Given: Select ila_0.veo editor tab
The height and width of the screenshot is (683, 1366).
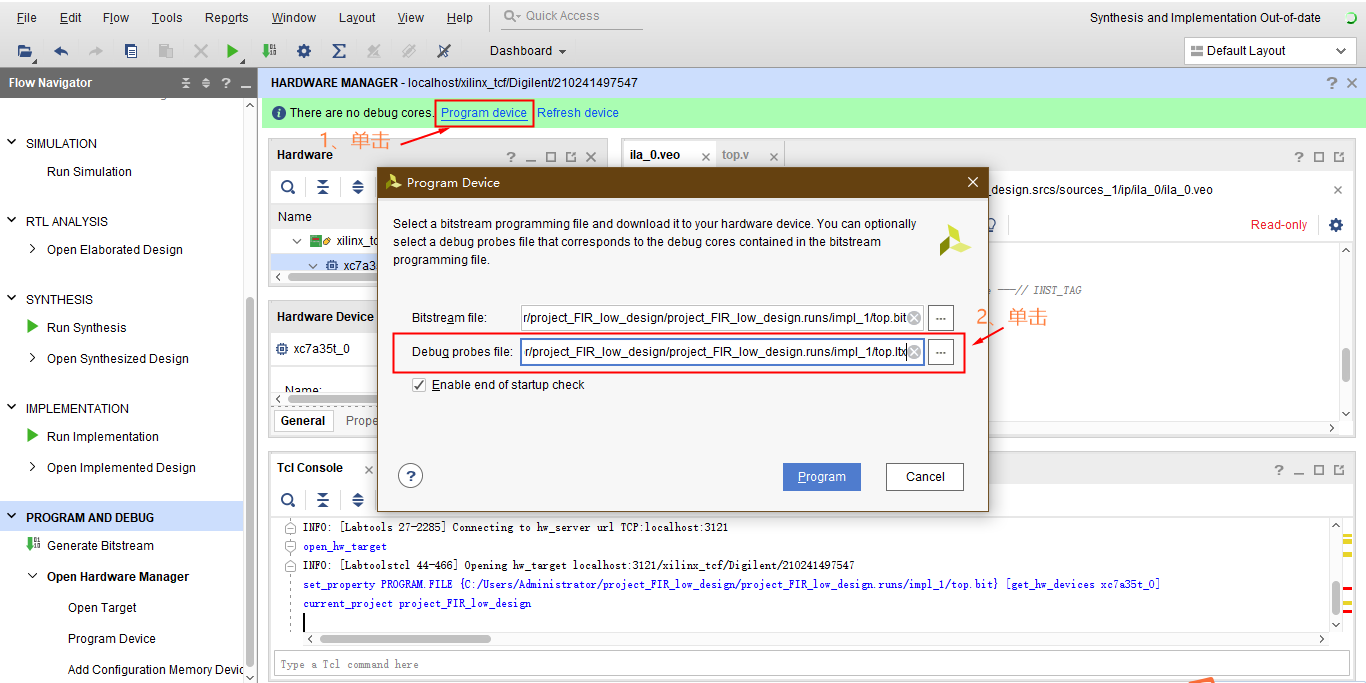Looking at the screenshot, I should pos(655,155).
